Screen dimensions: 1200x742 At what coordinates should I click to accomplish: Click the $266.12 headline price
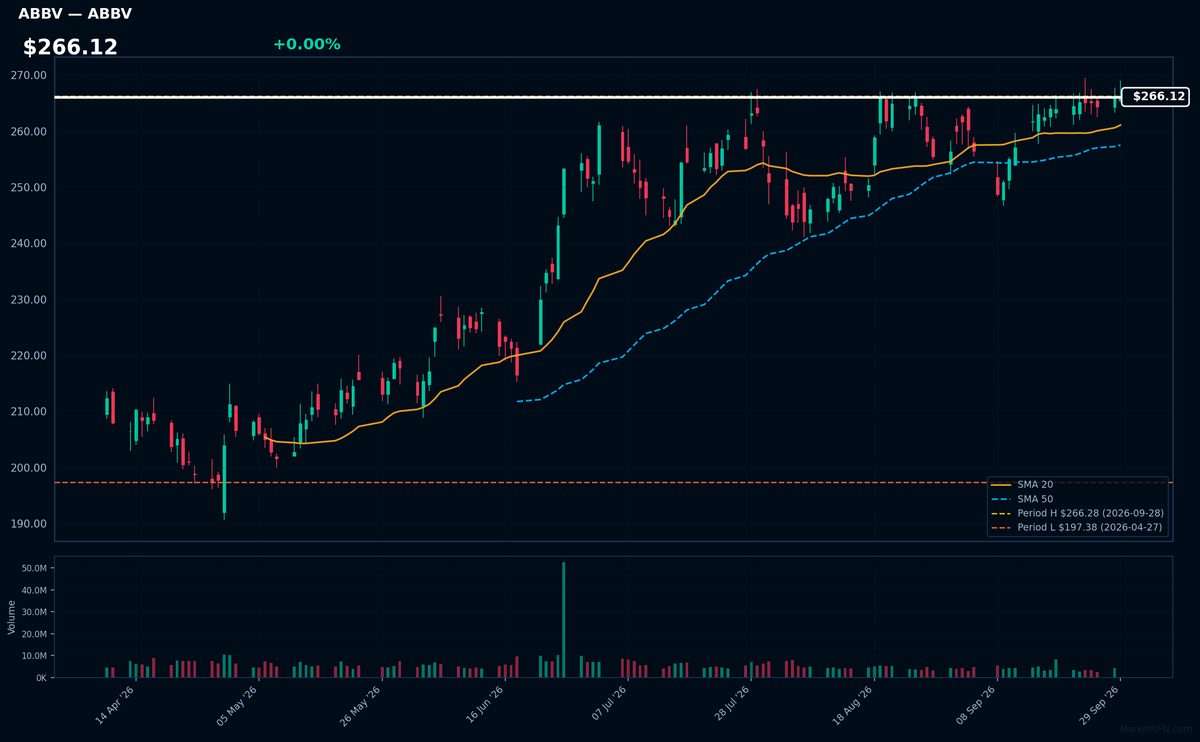pos(70,47)
